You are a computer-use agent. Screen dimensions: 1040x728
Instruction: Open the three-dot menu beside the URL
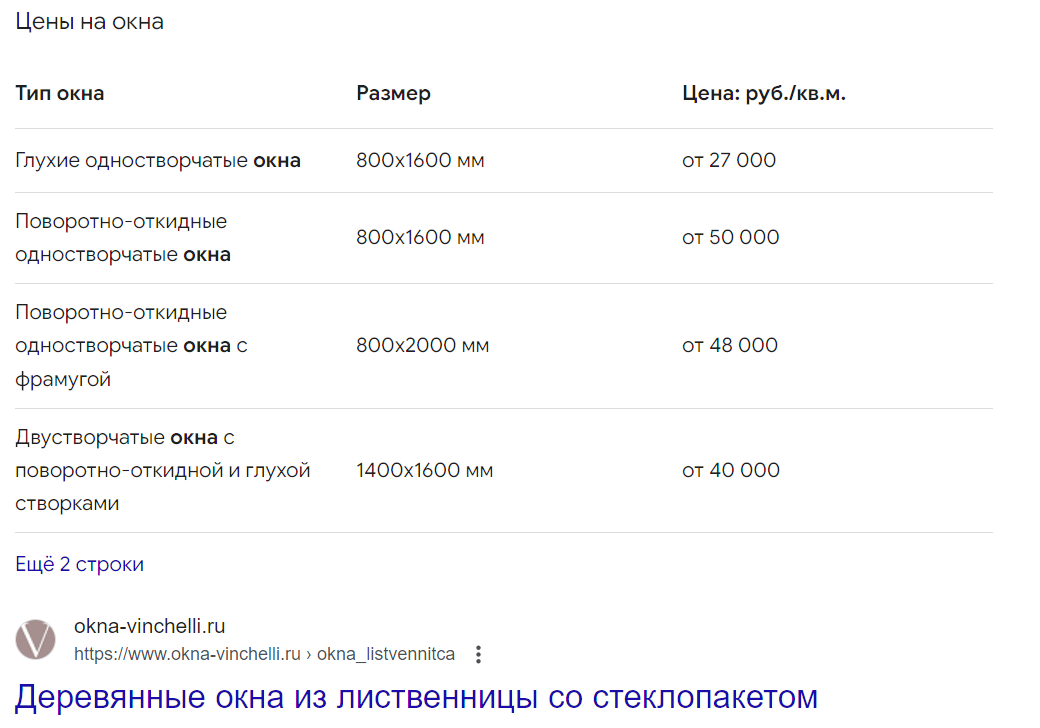tap(478, 654)
